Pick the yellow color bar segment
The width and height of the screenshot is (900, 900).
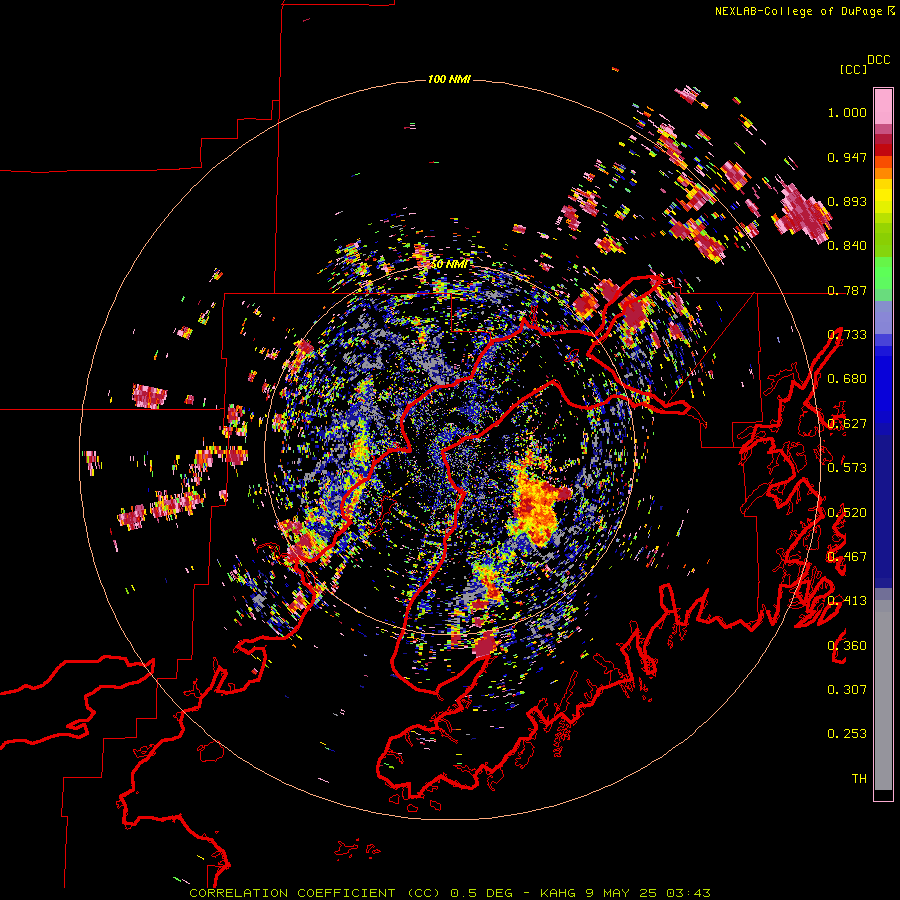(883, 196)
